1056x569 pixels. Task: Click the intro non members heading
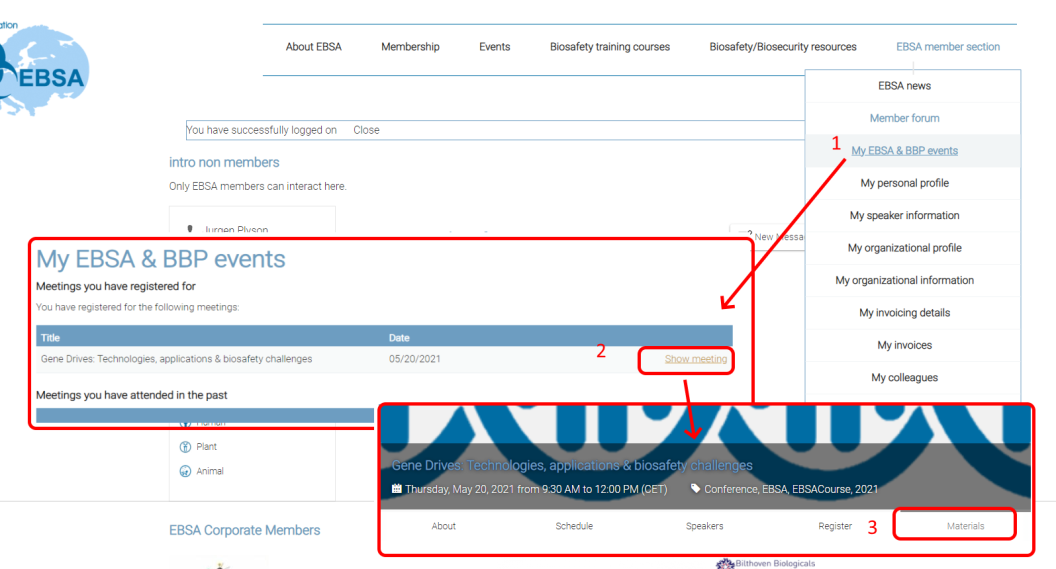click(224, 162)
